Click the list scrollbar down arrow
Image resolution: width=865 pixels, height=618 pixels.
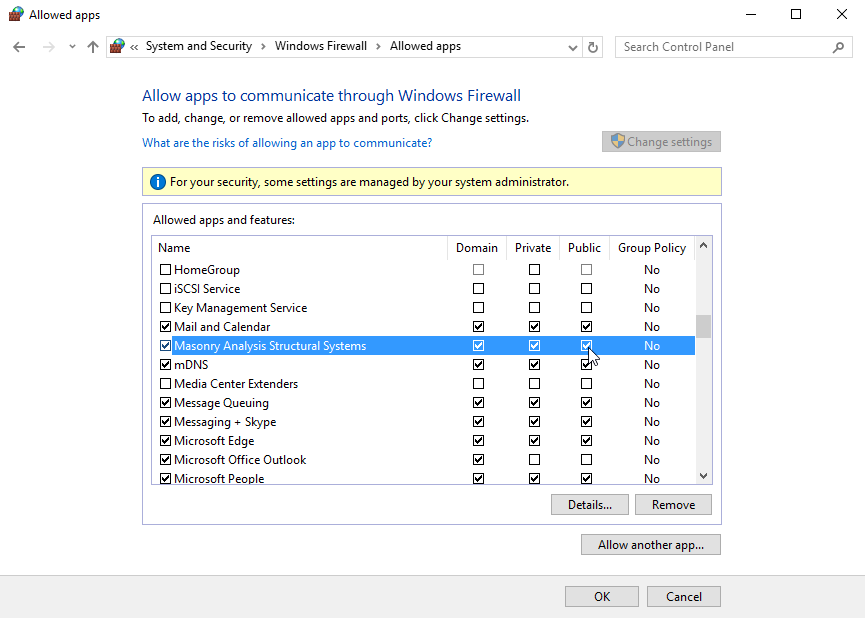(703, 476)
